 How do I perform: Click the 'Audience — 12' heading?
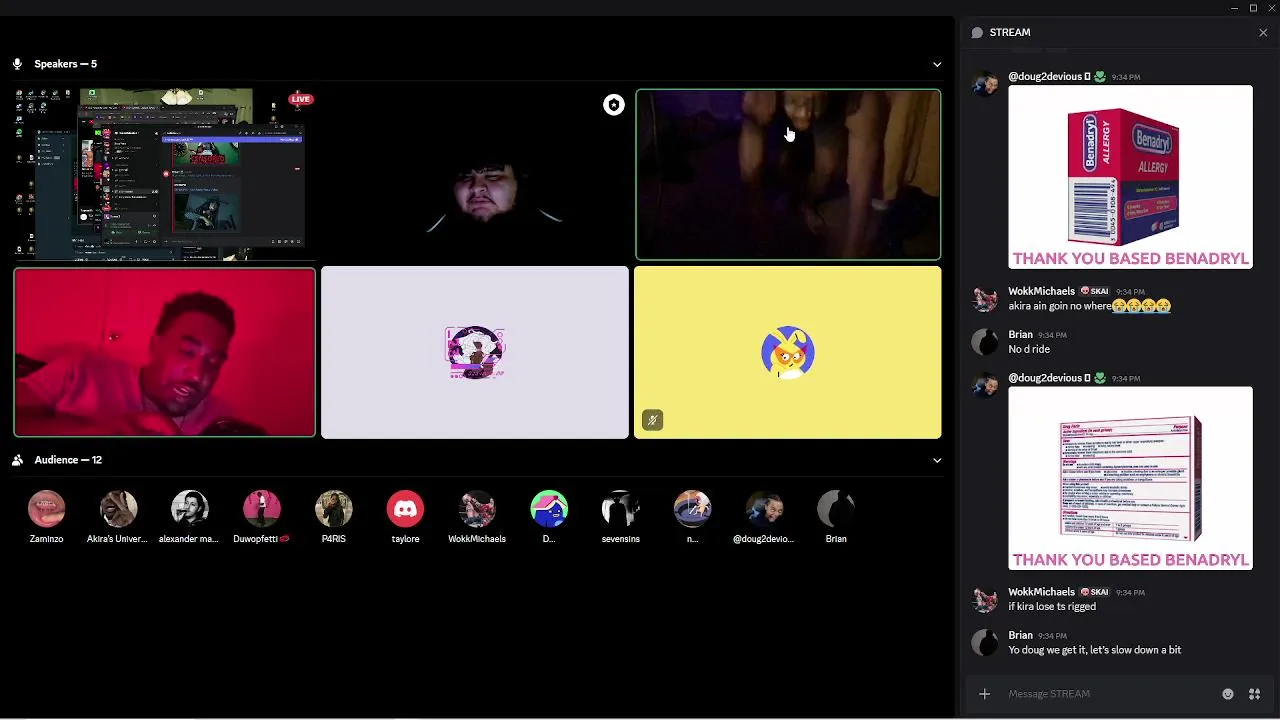pos(68,460)
